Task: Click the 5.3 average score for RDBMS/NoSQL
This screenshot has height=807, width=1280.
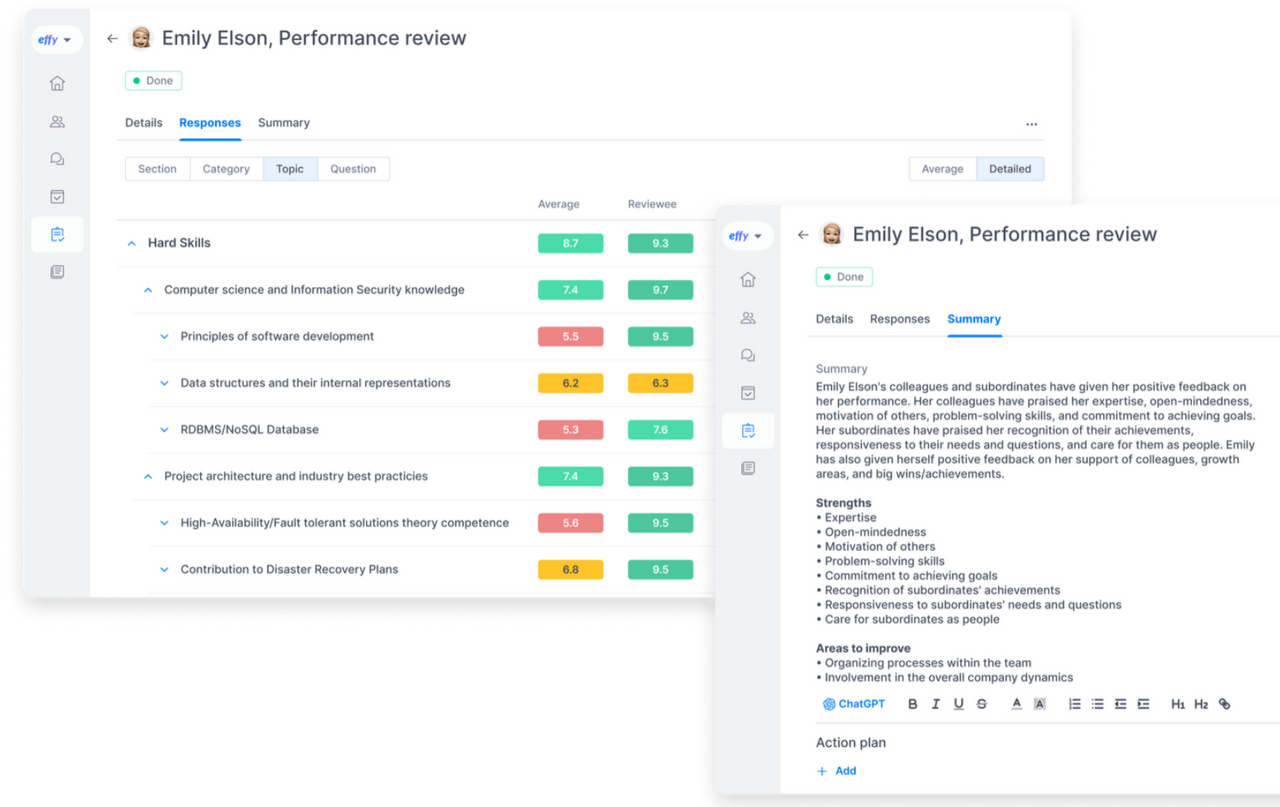Action: [x=570, y=430]
